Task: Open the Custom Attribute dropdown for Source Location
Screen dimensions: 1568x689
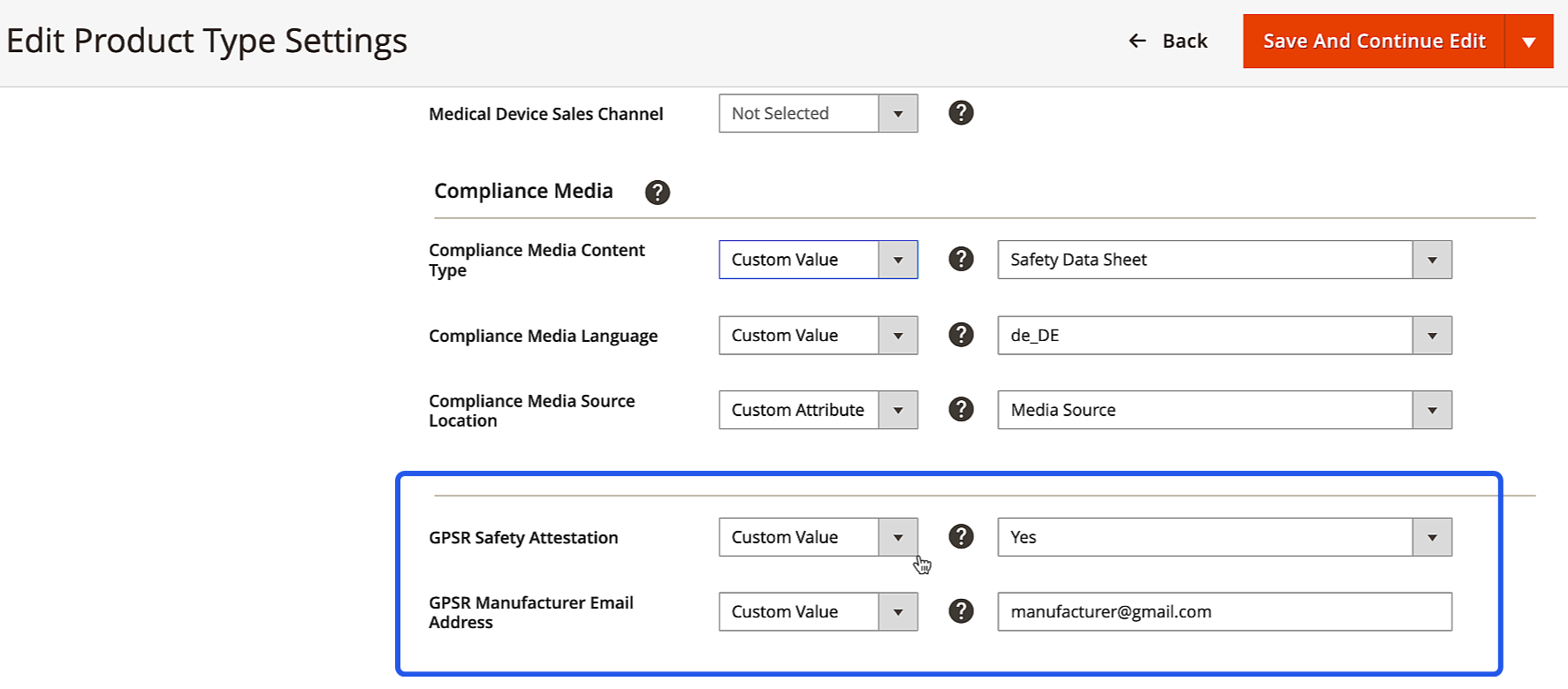Action: tap(818, 410)
